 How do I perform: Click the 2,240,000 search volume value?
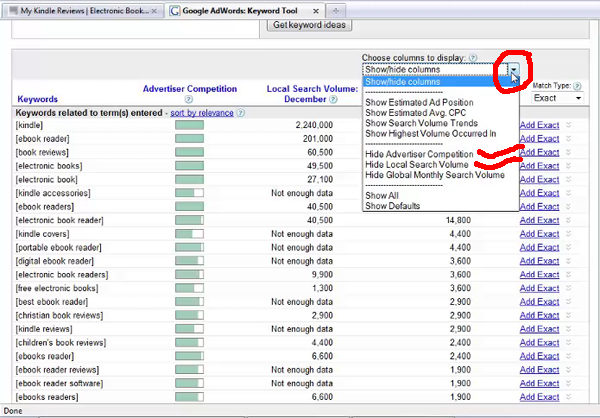(314, 125)
